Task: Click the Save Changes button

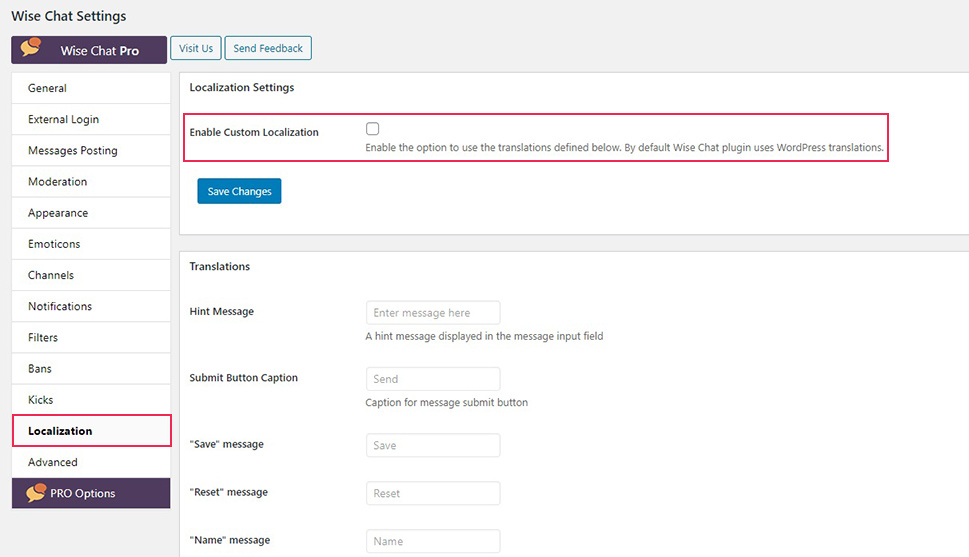Action: [239, 191]
